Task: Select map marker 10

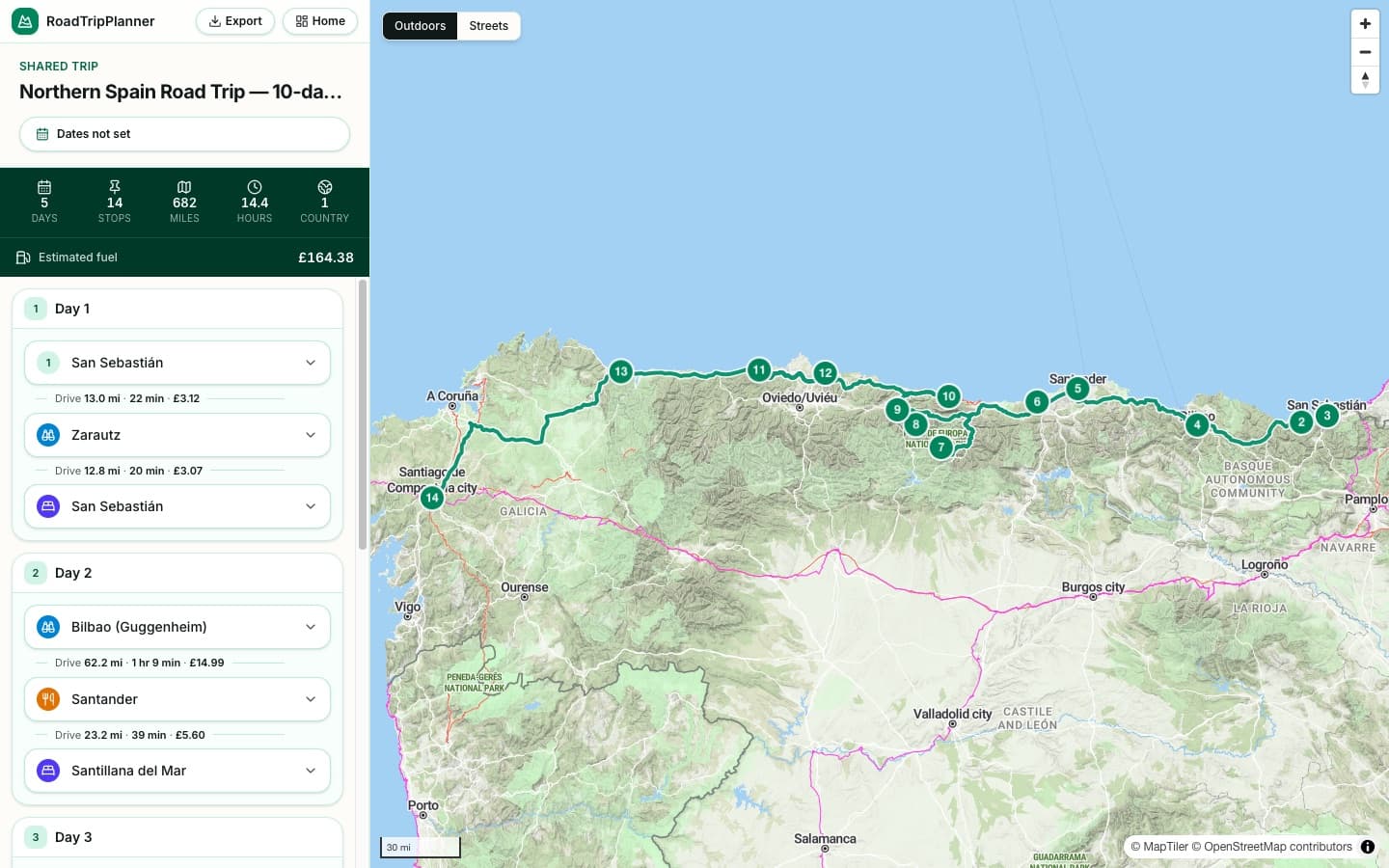Action: (x=948, y=396)
